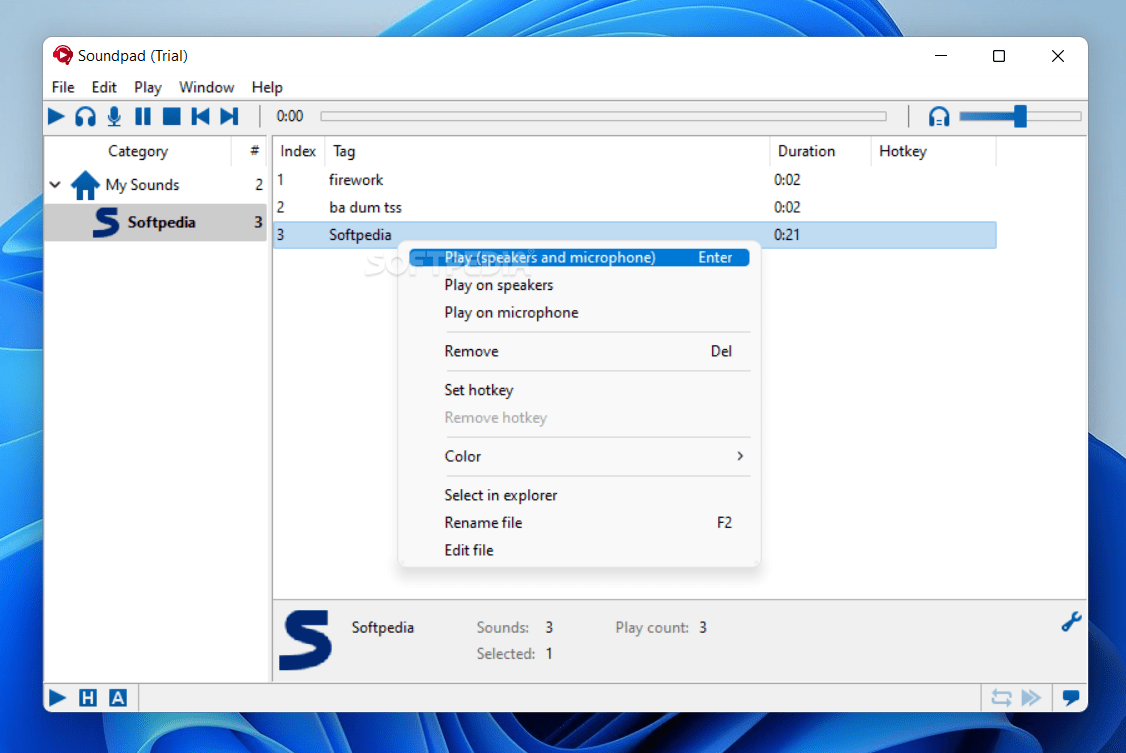Choose Set hotkey from context menu
1126x753 pixels.
point(580,390)
